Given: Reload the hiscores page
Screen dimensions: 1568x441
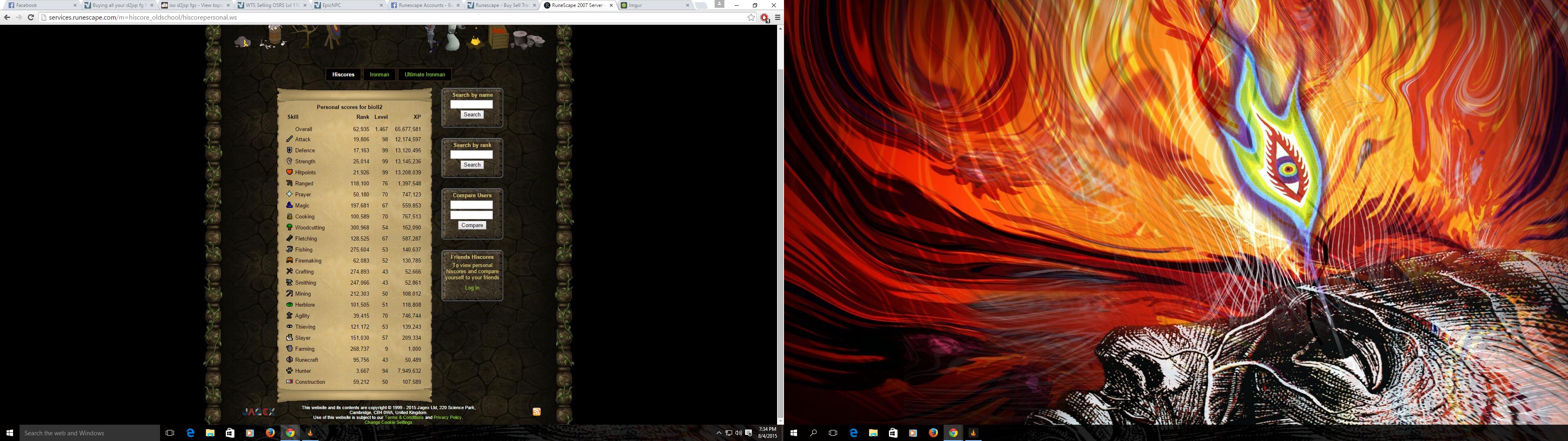Looking at the screenshot, I should 31,18.
